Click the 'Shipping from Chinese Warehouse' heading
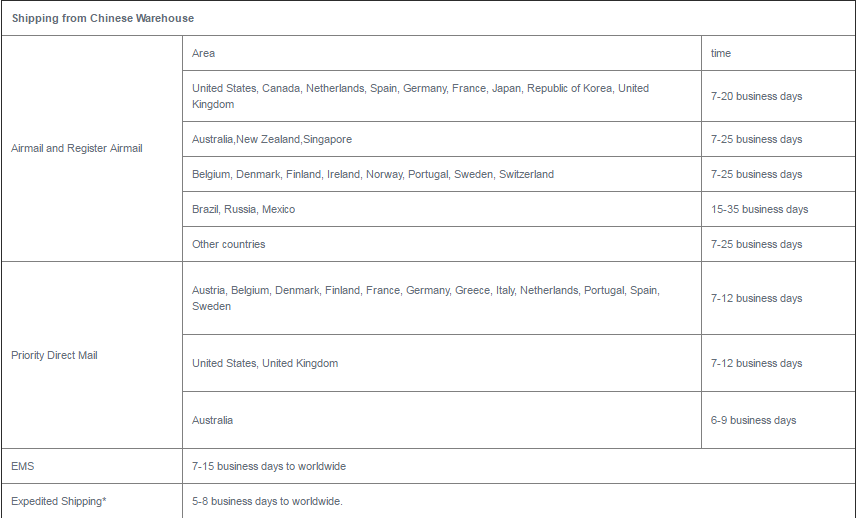The image size is (858, 518). (x=103, y=18)
